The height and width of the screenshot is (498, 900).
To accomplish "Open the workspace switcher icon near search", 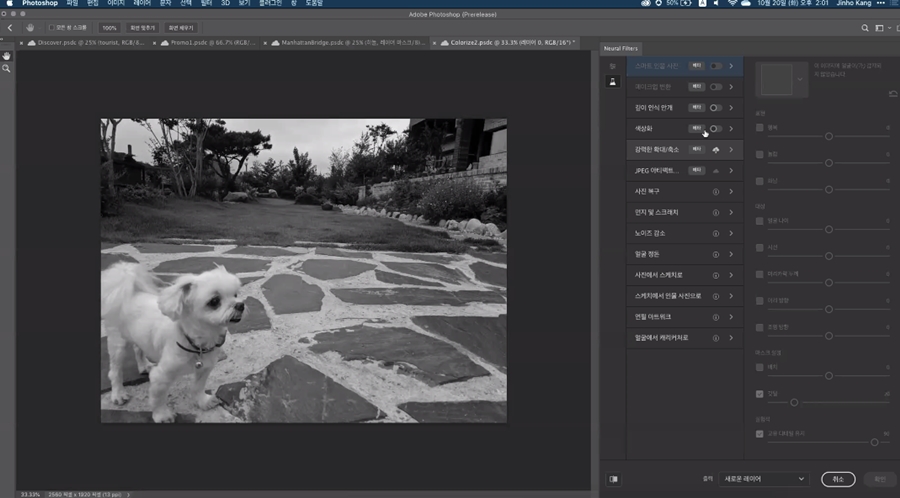I will click(879, 28).
